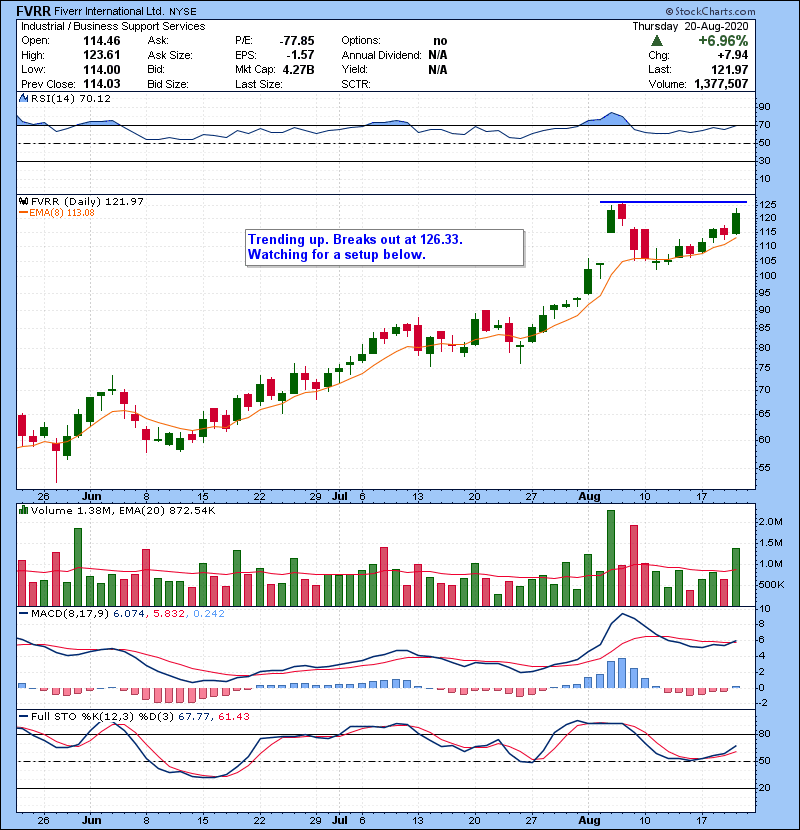The height and width of the screenshot is (830, 800).
Task: Click the company name Fiverr International Ltd.
Action: [110, 11]
